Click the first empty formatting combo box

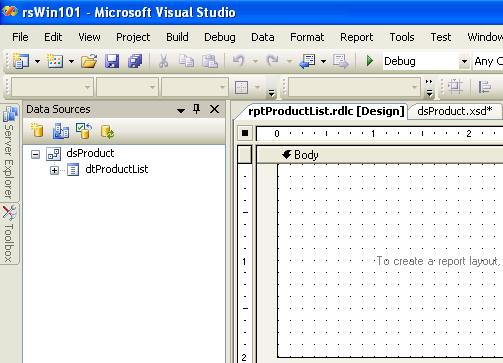pyautogui.click(x=51, y=87)
